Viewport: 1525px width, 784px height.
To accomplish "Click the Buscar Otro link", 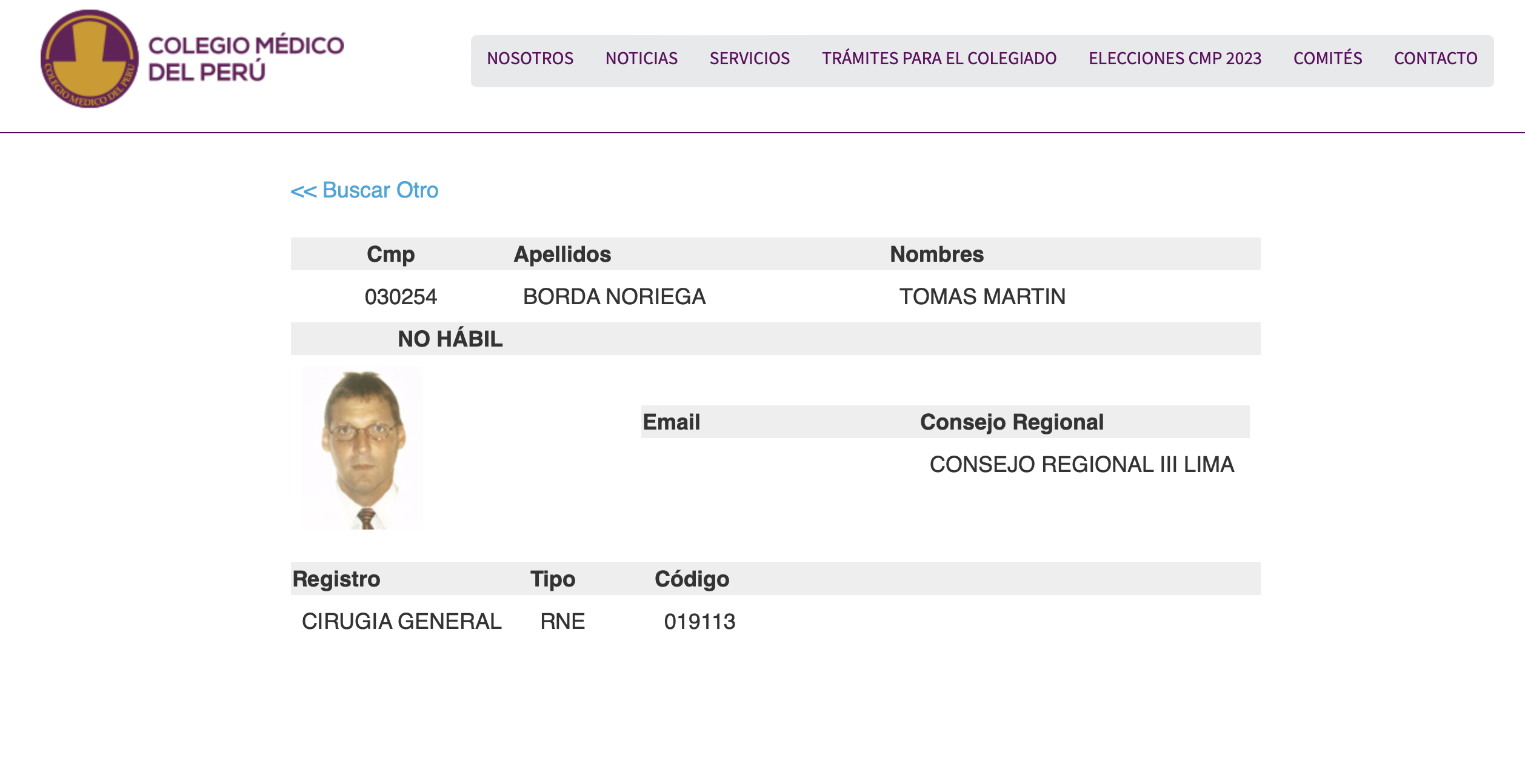I will 364,190.
